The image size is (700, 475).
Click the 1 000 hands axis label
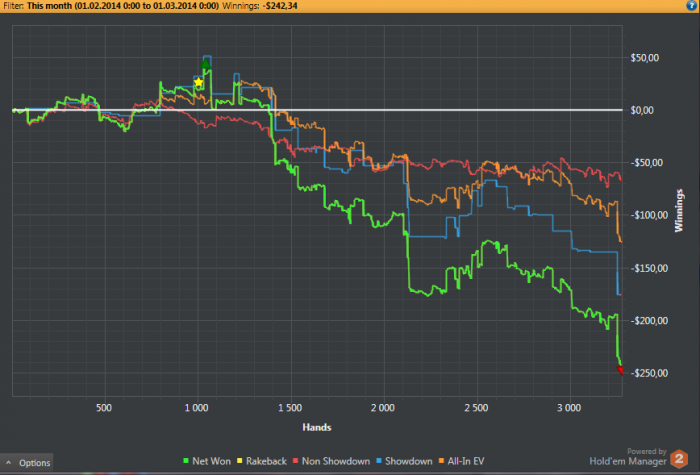[x=196, y=408]
